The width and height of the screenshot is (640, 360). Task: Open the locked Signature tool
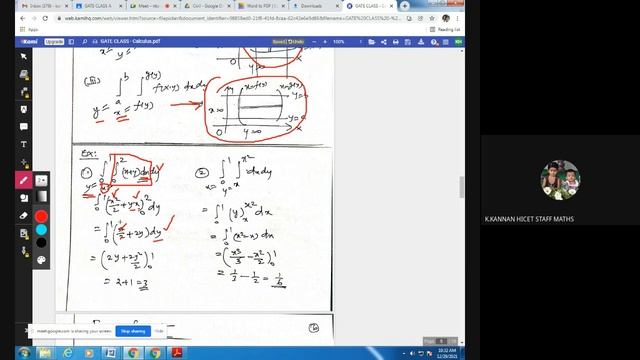point(24,251)
